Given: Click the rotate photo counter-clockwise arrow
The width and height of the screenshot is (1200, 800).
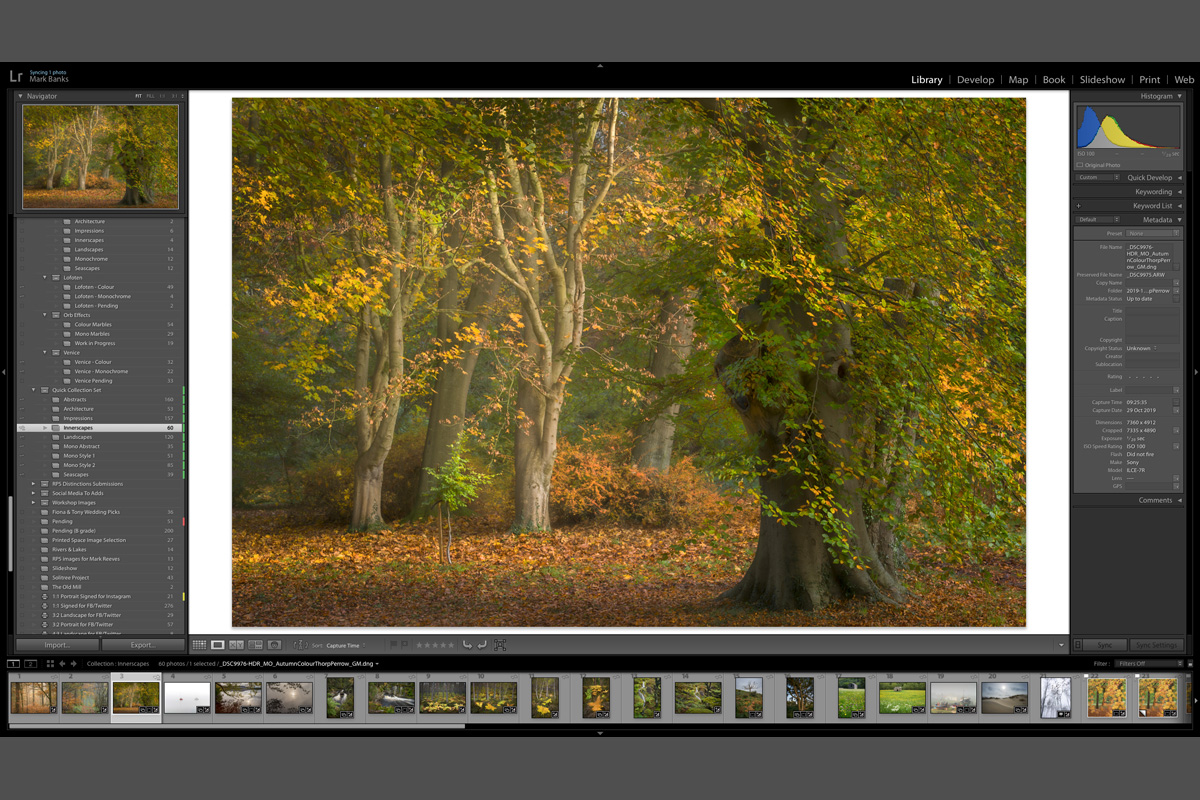Looking at the screenshot, I should pyautogui.click(x=466, y=646).
